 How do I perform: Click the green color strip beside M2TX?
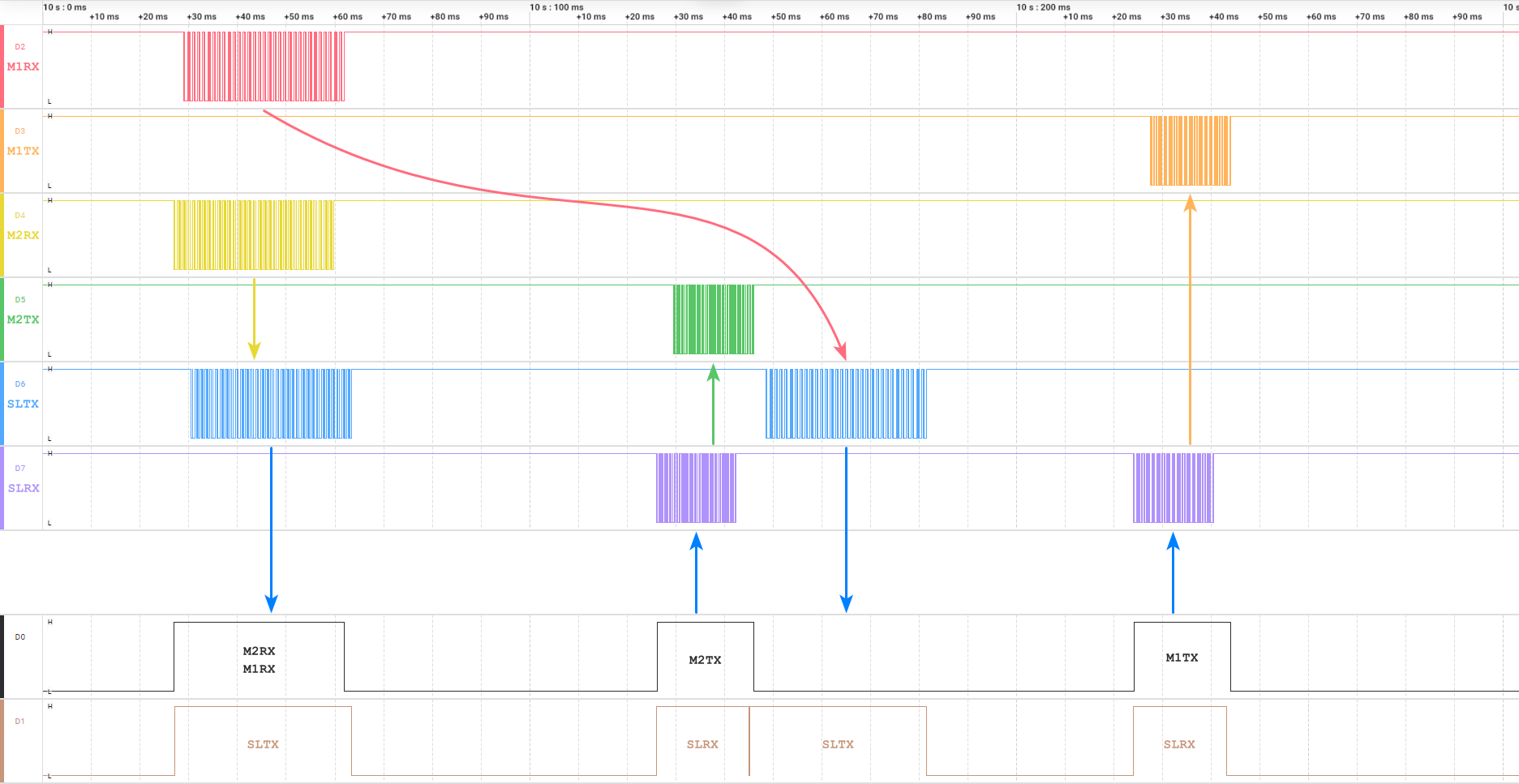(x=2, y=319)
